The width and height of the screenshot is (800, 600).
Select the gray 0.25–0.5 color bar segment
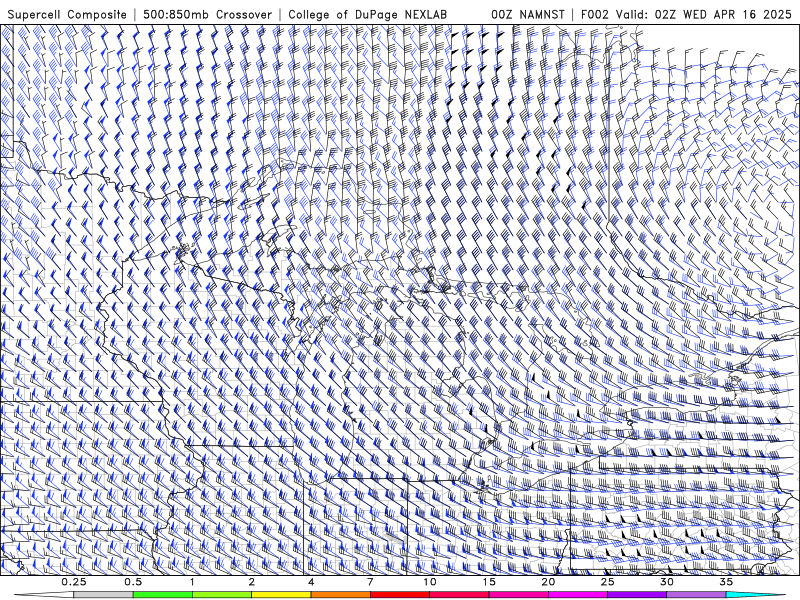(x=104, y=595)
